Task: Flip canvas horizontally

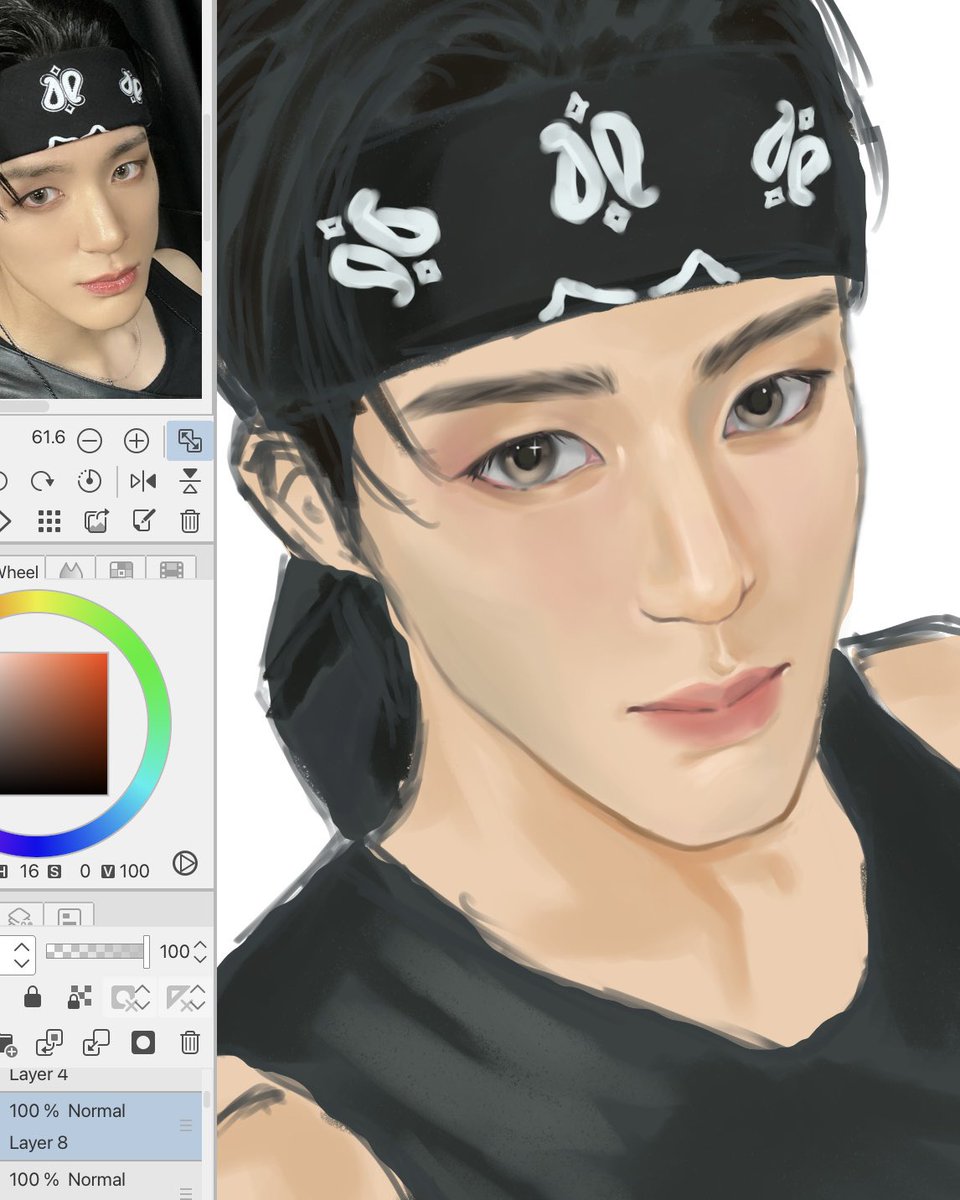Action: 143,482
